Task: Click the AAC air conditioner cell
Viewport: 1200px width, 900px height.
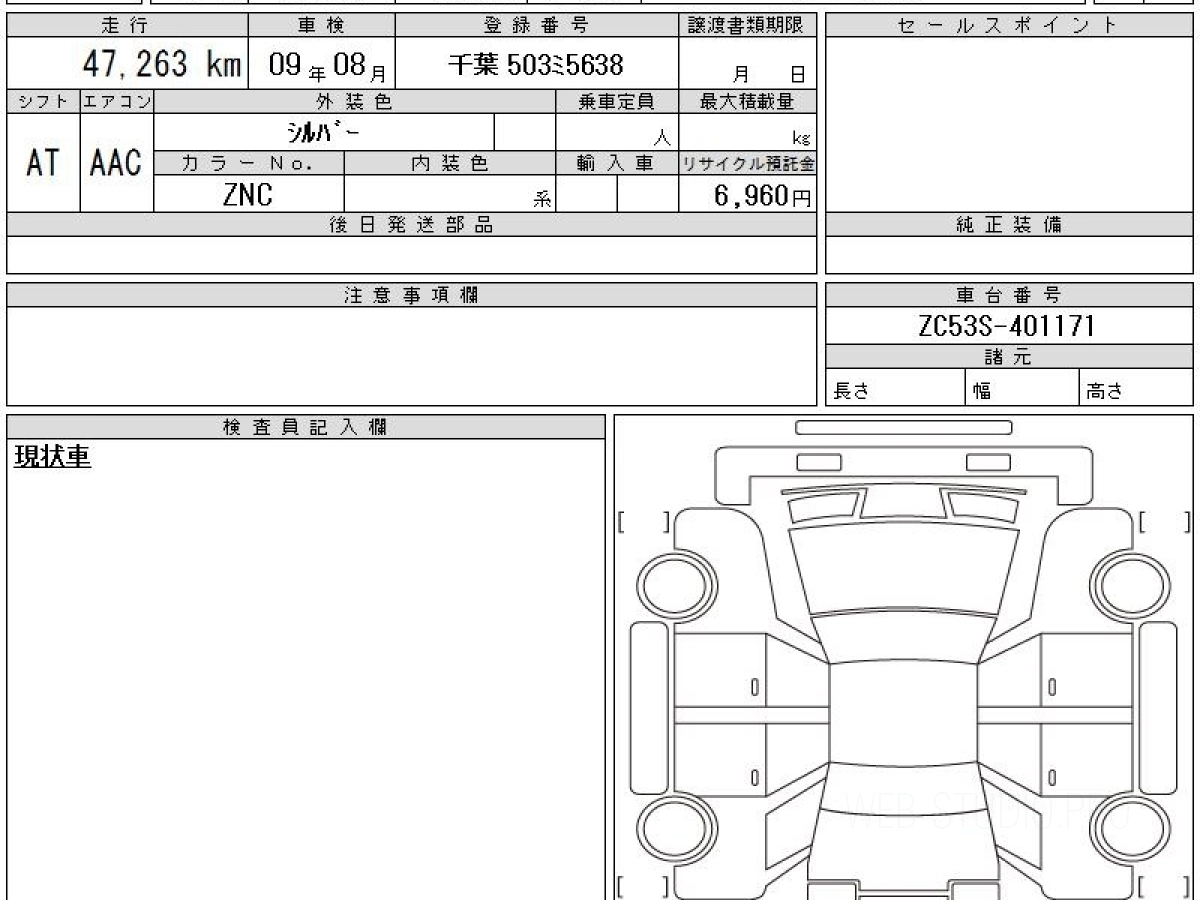Action: pos(116,163)
